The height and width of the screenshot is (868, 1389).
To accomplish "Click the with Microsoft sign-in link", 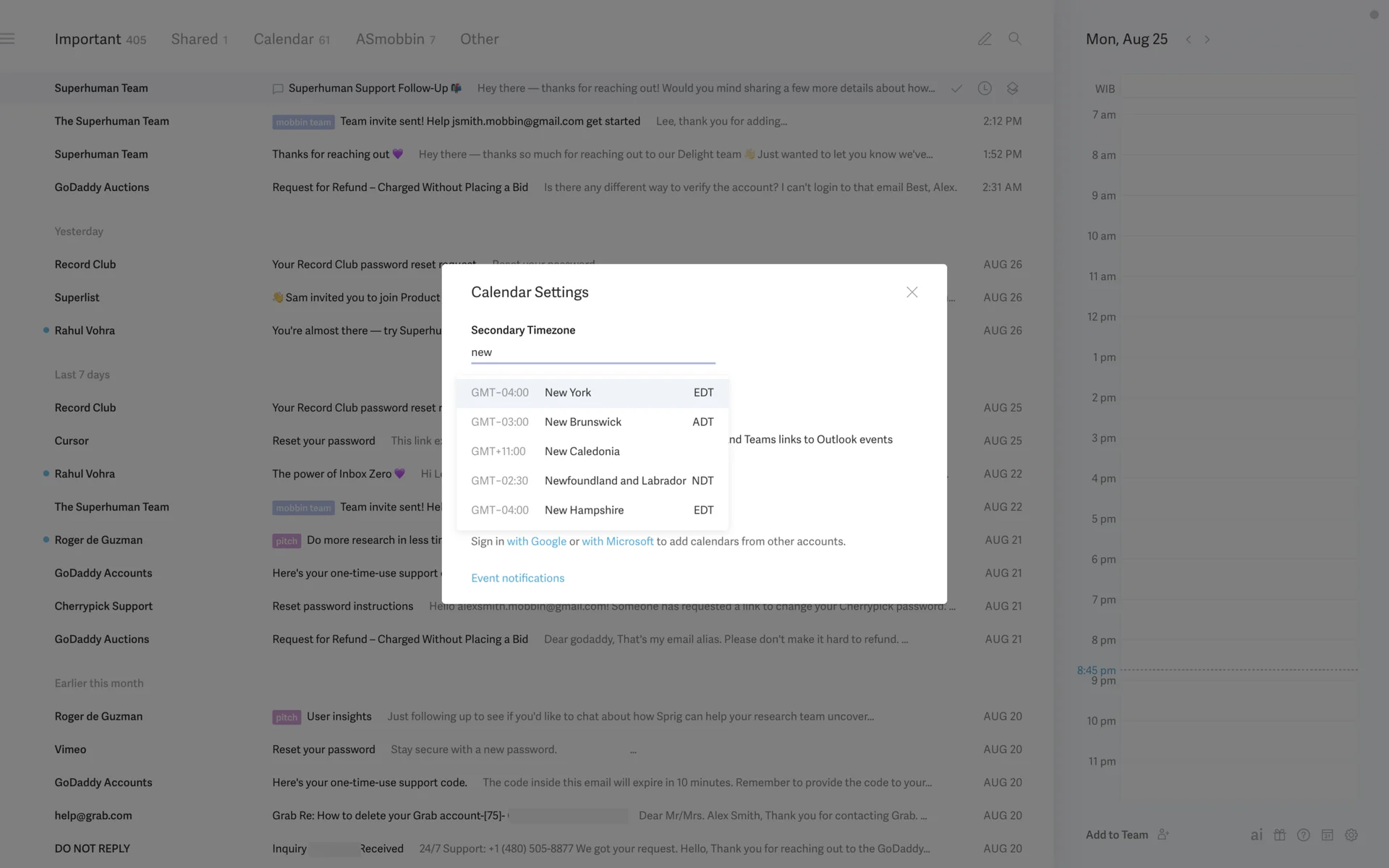I will 617,541.
